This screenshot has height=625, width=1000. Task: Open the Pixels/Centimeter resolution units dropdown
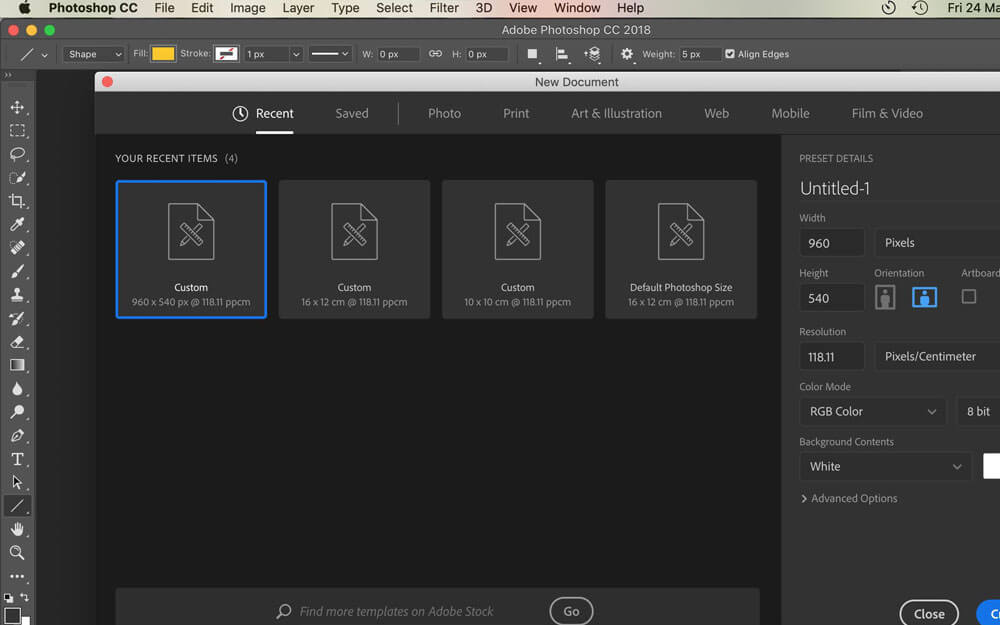[x=938, y=357]
